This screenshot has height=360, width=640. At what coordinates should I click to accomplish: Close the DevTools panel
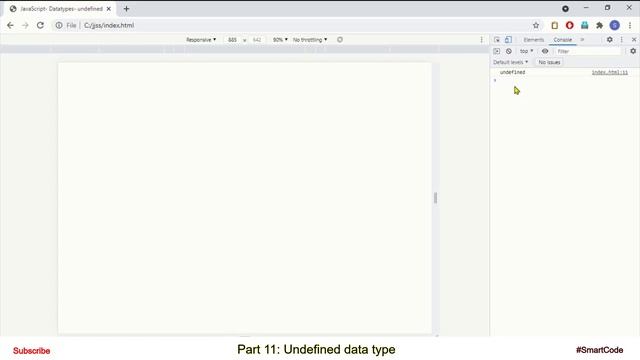point(634,40)
